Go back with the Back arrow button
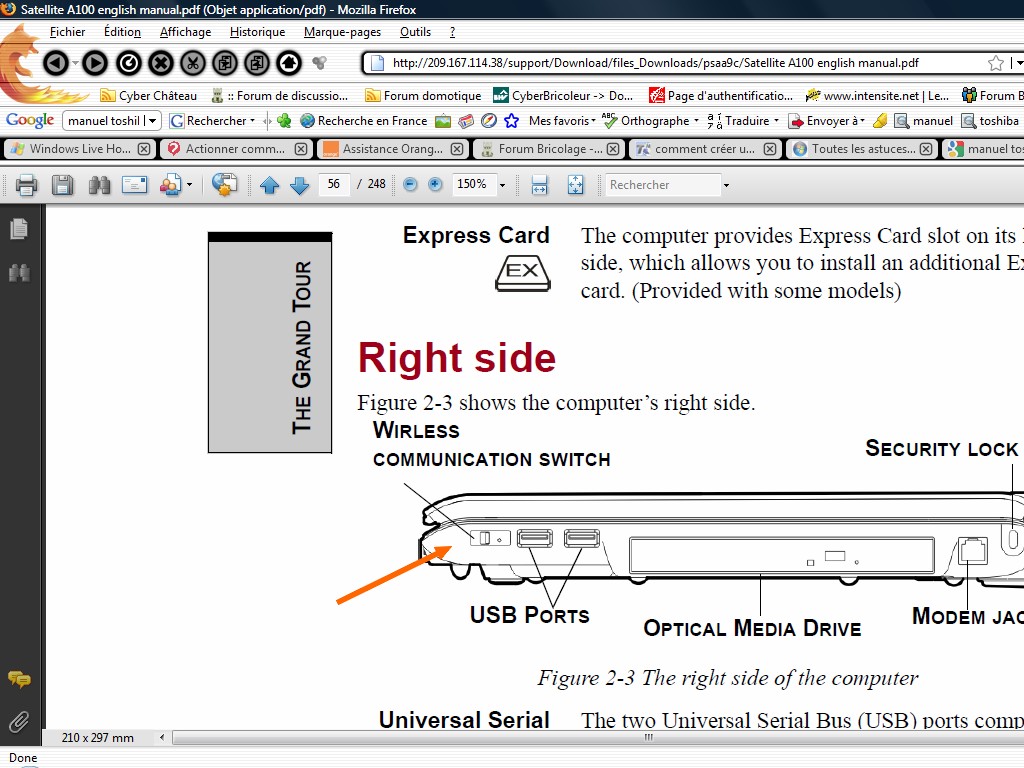This screenshot has height=768, width=1024. click(x=56, y=63)
